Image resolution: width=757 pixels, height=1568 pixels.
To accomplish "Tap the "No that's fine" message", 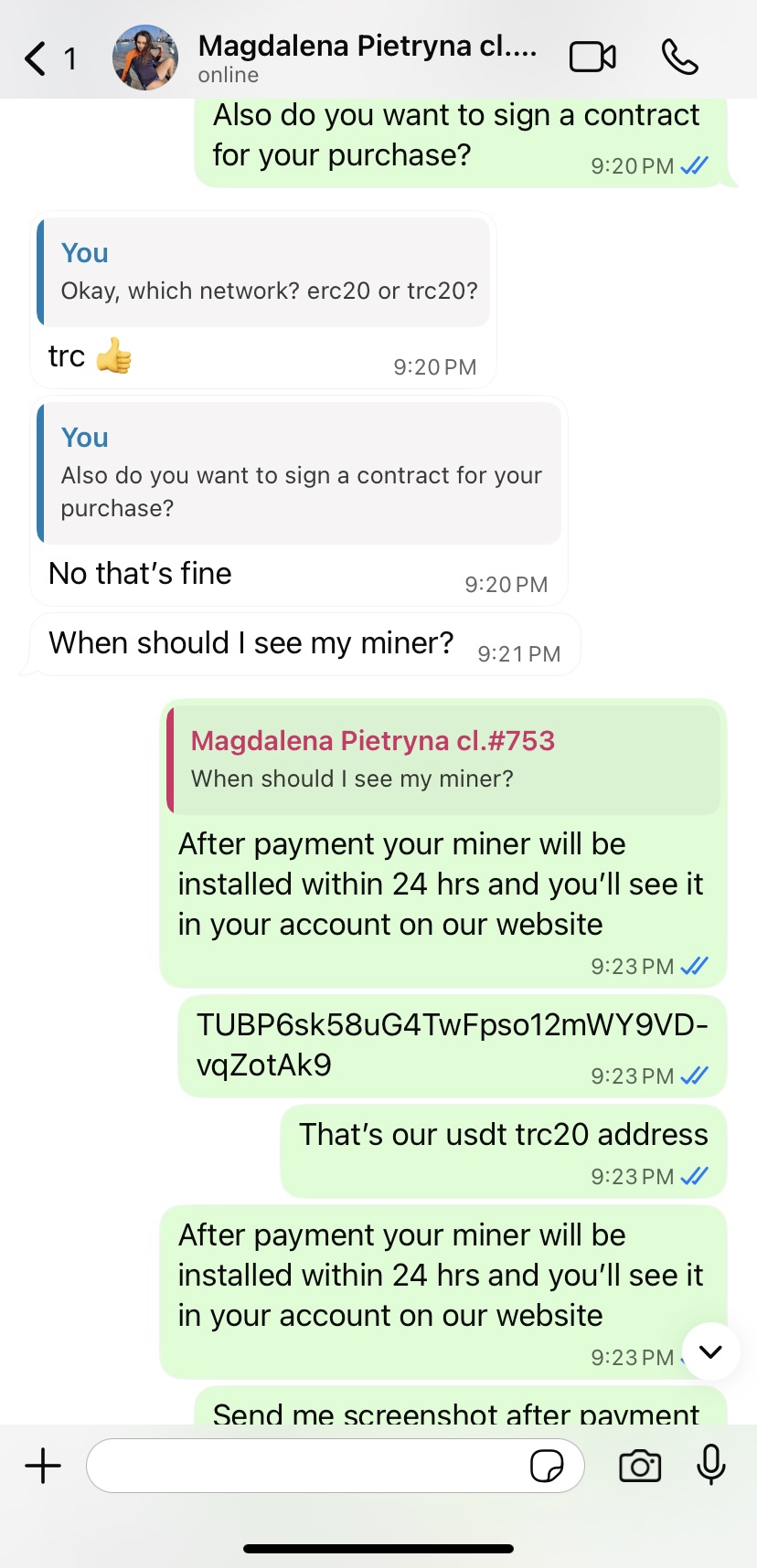I will 141,574.
